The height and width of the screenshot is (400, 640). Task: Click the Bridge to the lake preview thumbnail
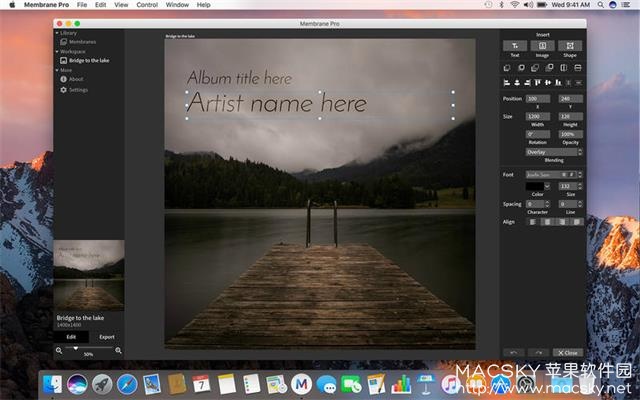[89, 276]
